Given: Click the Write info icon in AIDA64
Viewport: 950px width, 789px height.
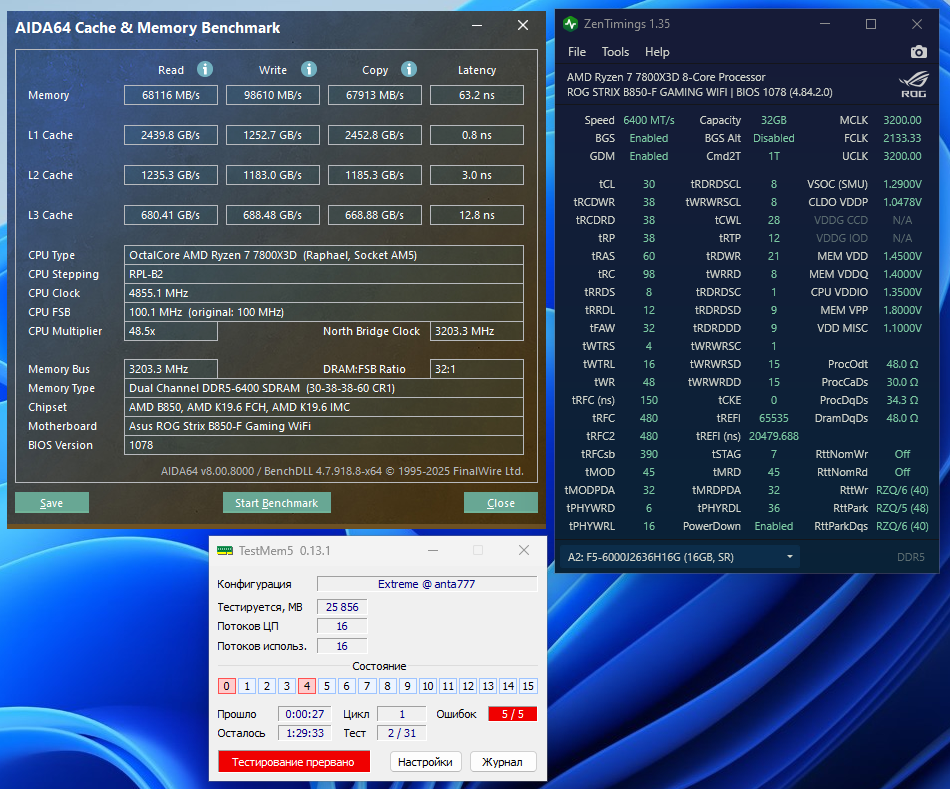Looking at the screenshot, I should pos(309,69).
